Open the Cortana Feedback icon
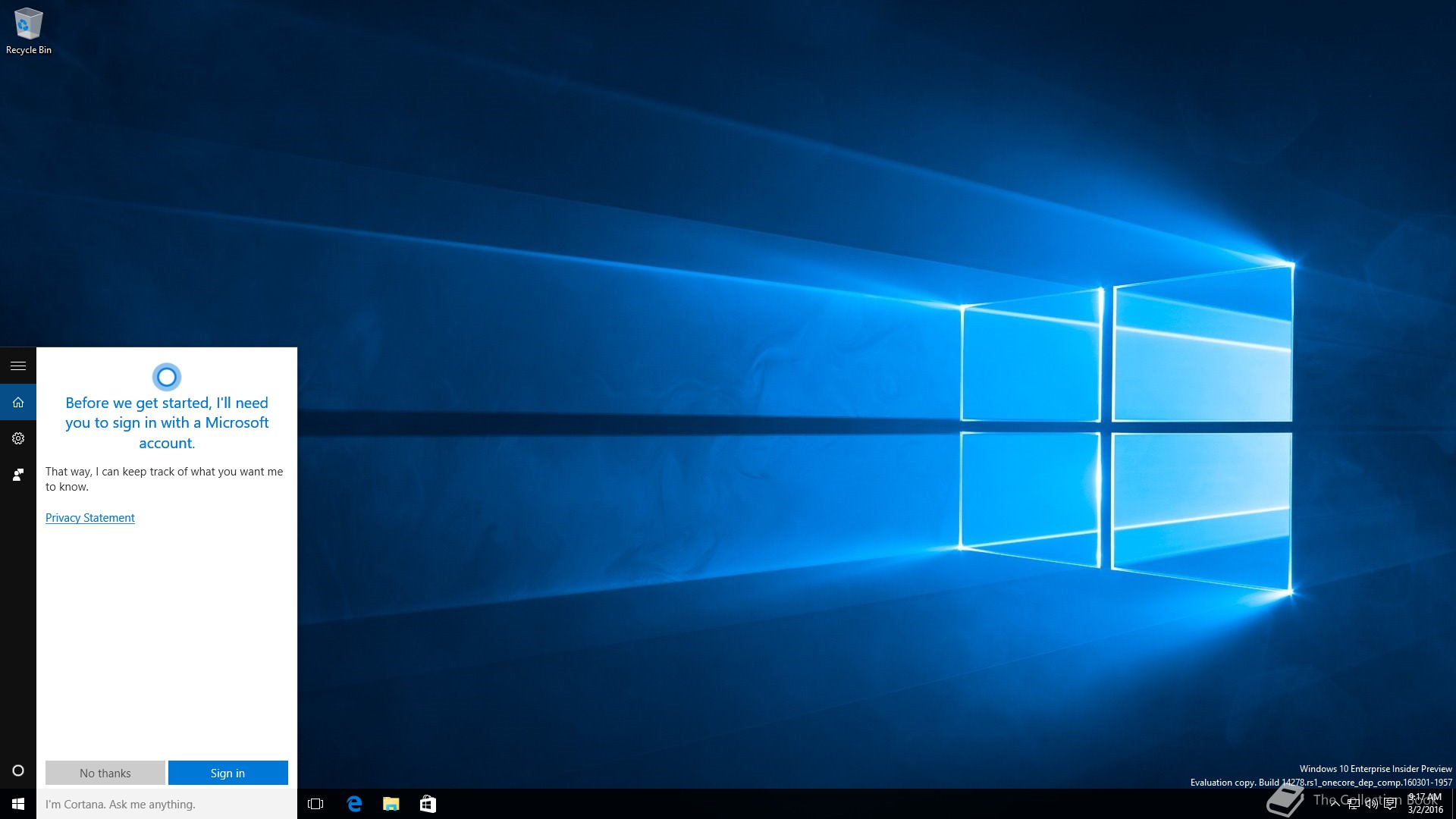The height and width of the screenshot is (819, 1456). (18, 475)
